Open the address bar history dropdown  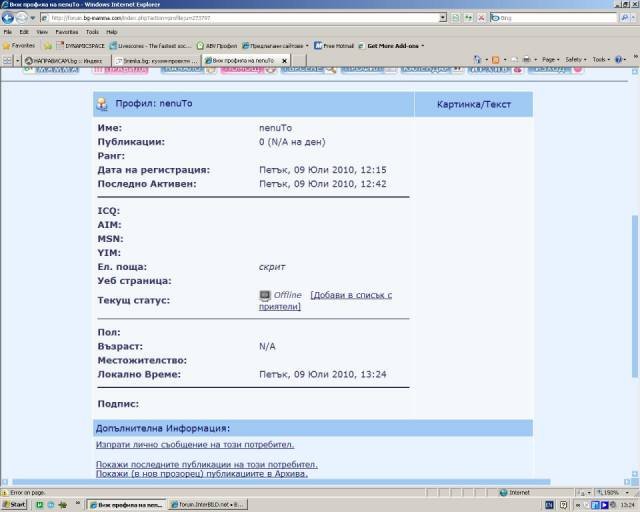[x=443, y=18]
